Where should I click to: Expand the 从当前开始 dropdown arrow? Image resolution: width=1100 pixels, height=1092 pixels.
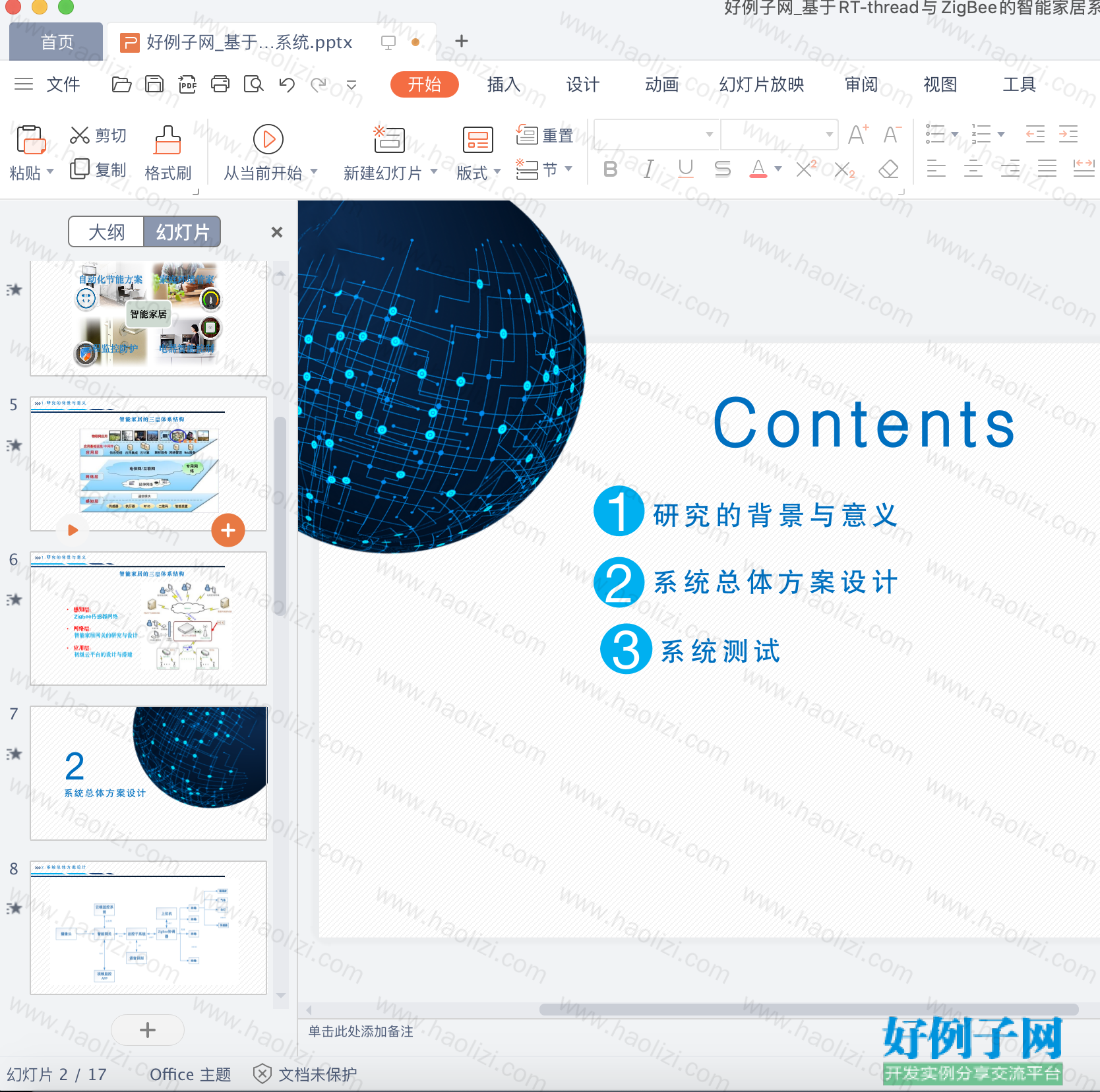[x=314, y=171]
